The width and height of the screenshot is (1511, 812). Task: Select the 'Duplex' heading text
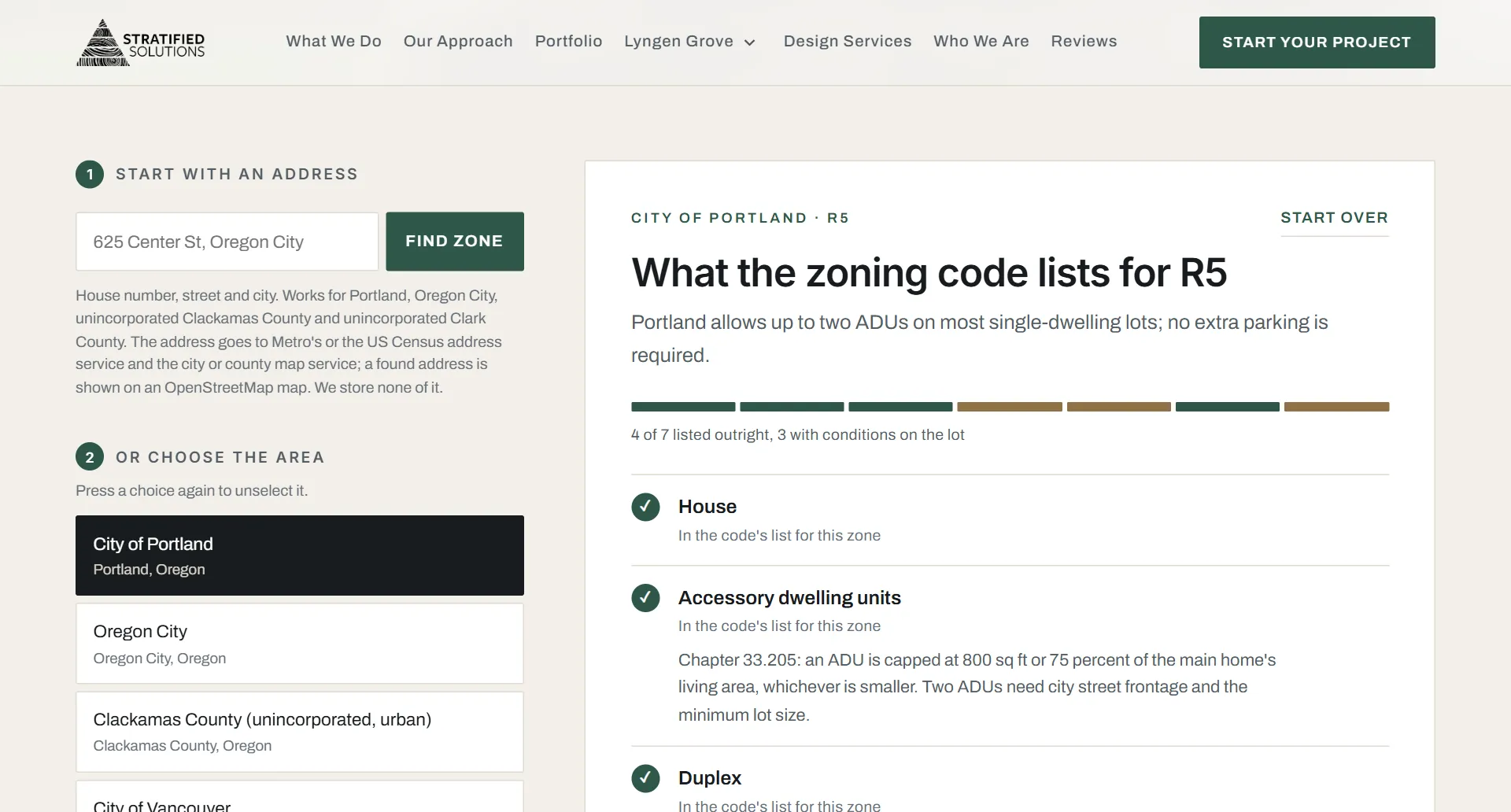pyautogui.click(x=710, y=778)
